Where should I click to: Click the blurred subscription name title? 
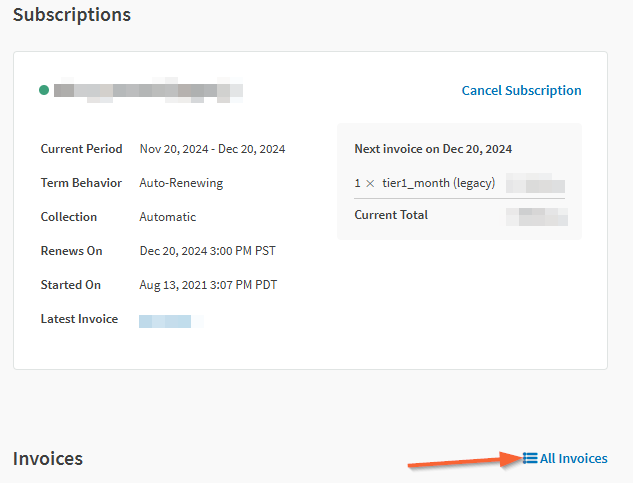(148, 90)
